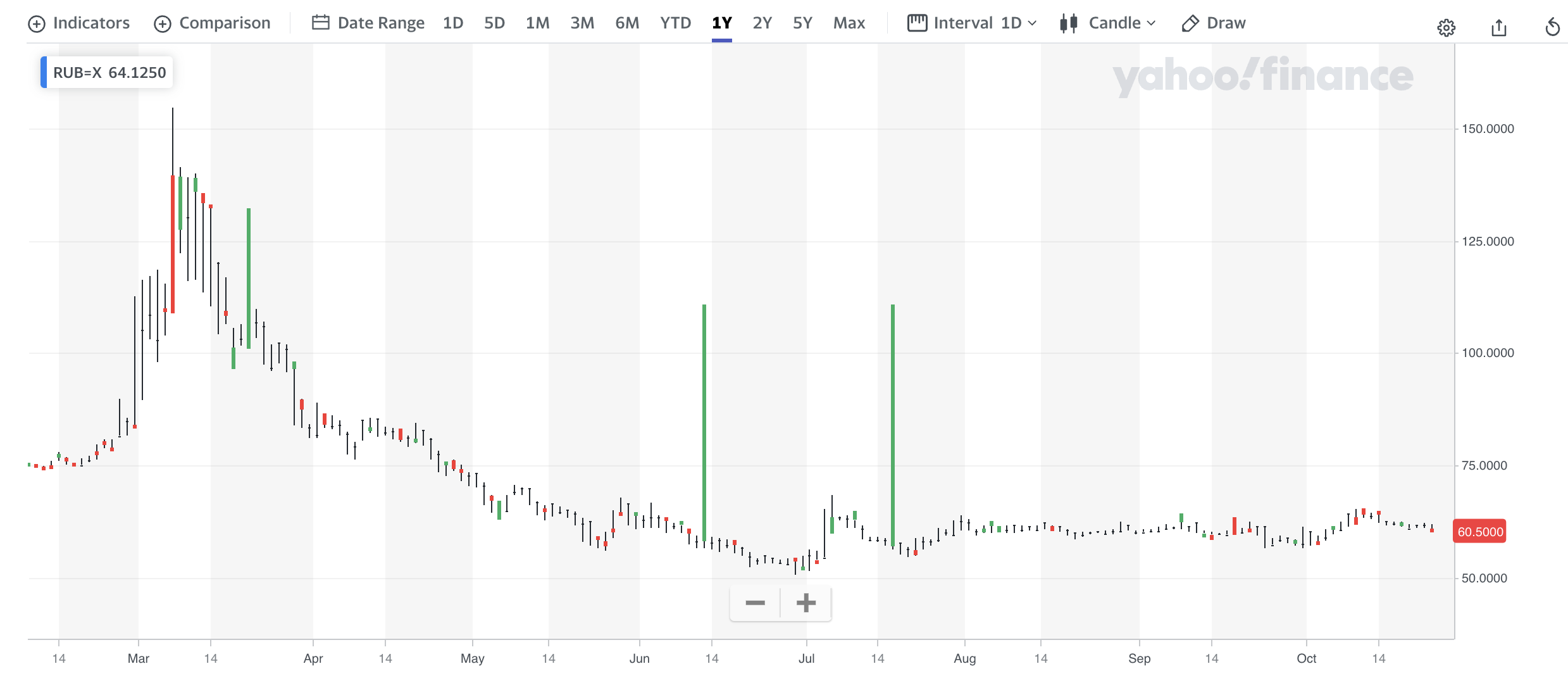Click the 1M range button

(x=537, y=23)
